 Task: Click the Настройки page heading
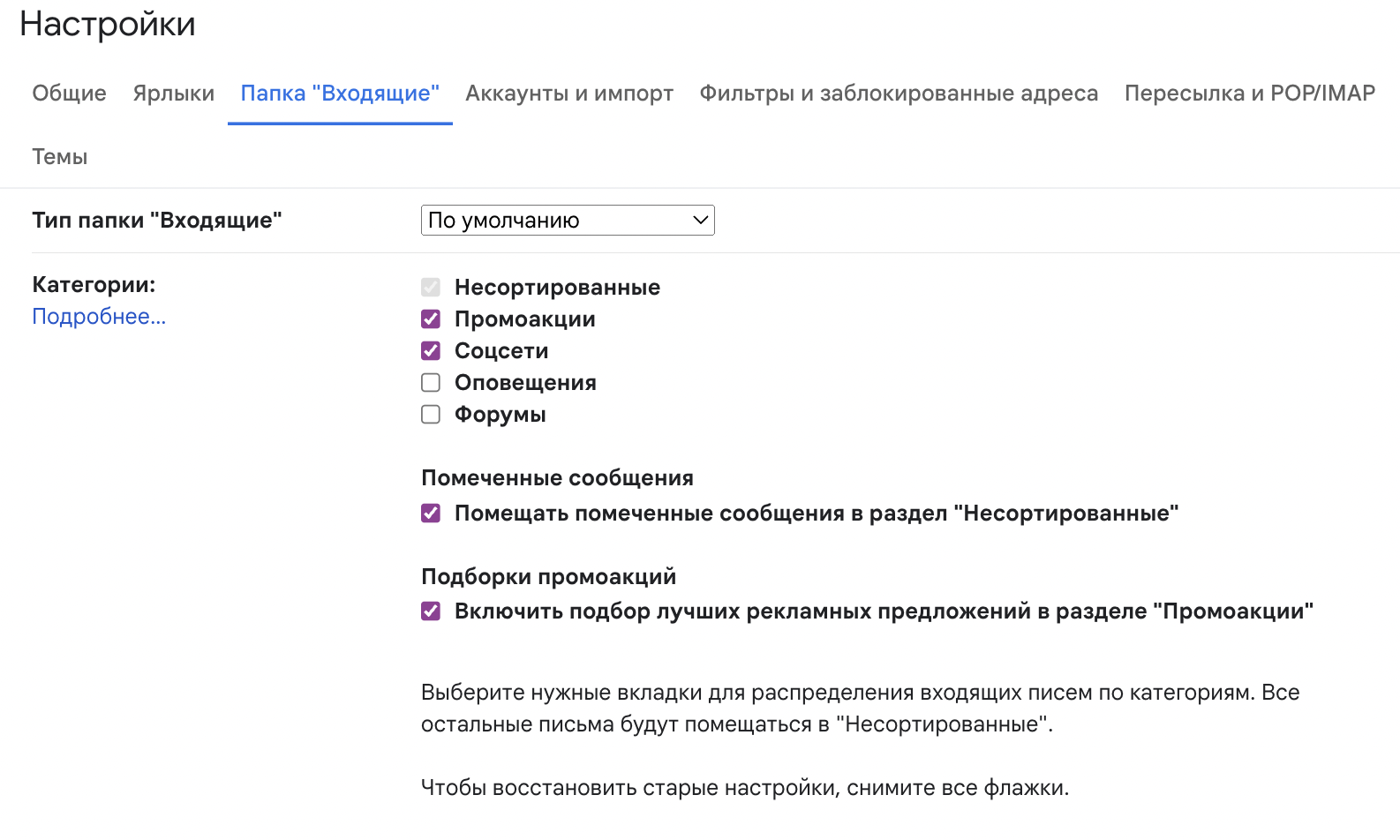[108, 25]
